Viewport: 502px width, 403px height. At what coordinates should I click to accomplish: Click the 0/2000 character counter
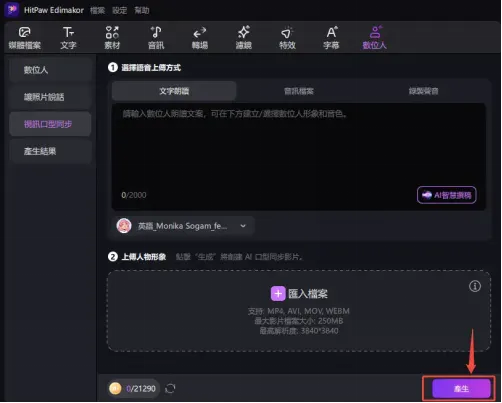coord(134,195)
